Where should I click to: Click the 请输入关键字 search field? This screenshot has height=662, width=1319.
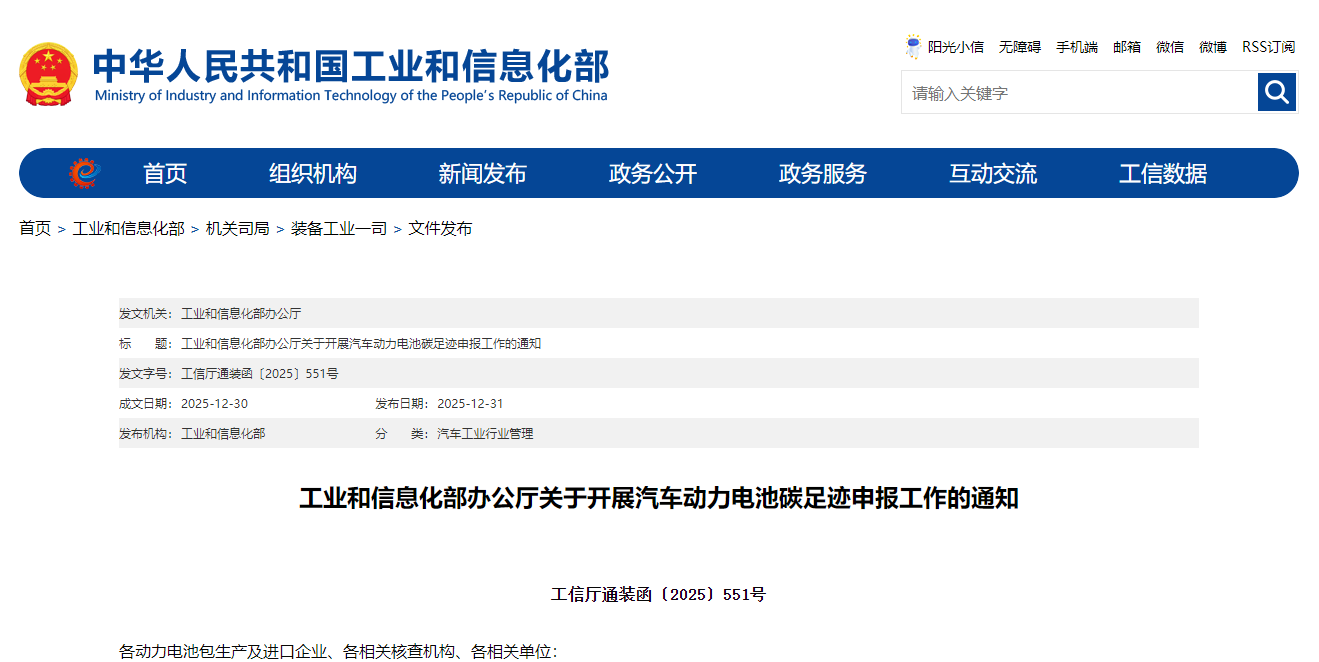coord(1078,93)
